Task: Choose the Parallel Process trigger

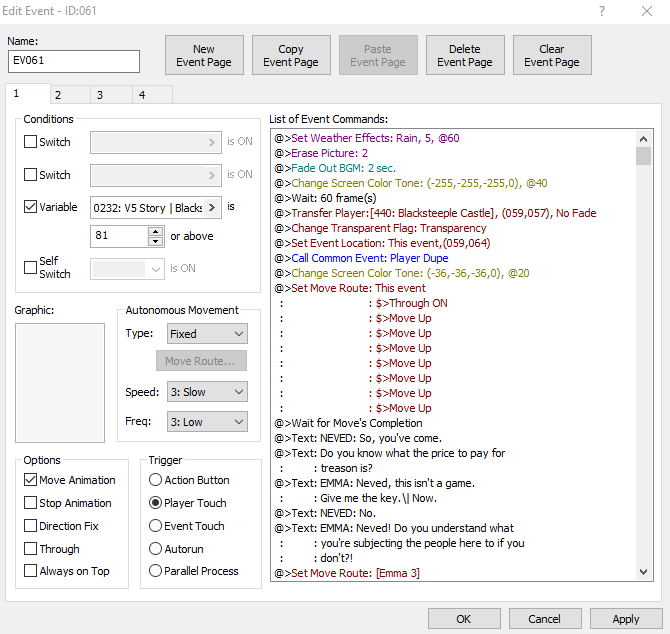Action: pos(155,571)
